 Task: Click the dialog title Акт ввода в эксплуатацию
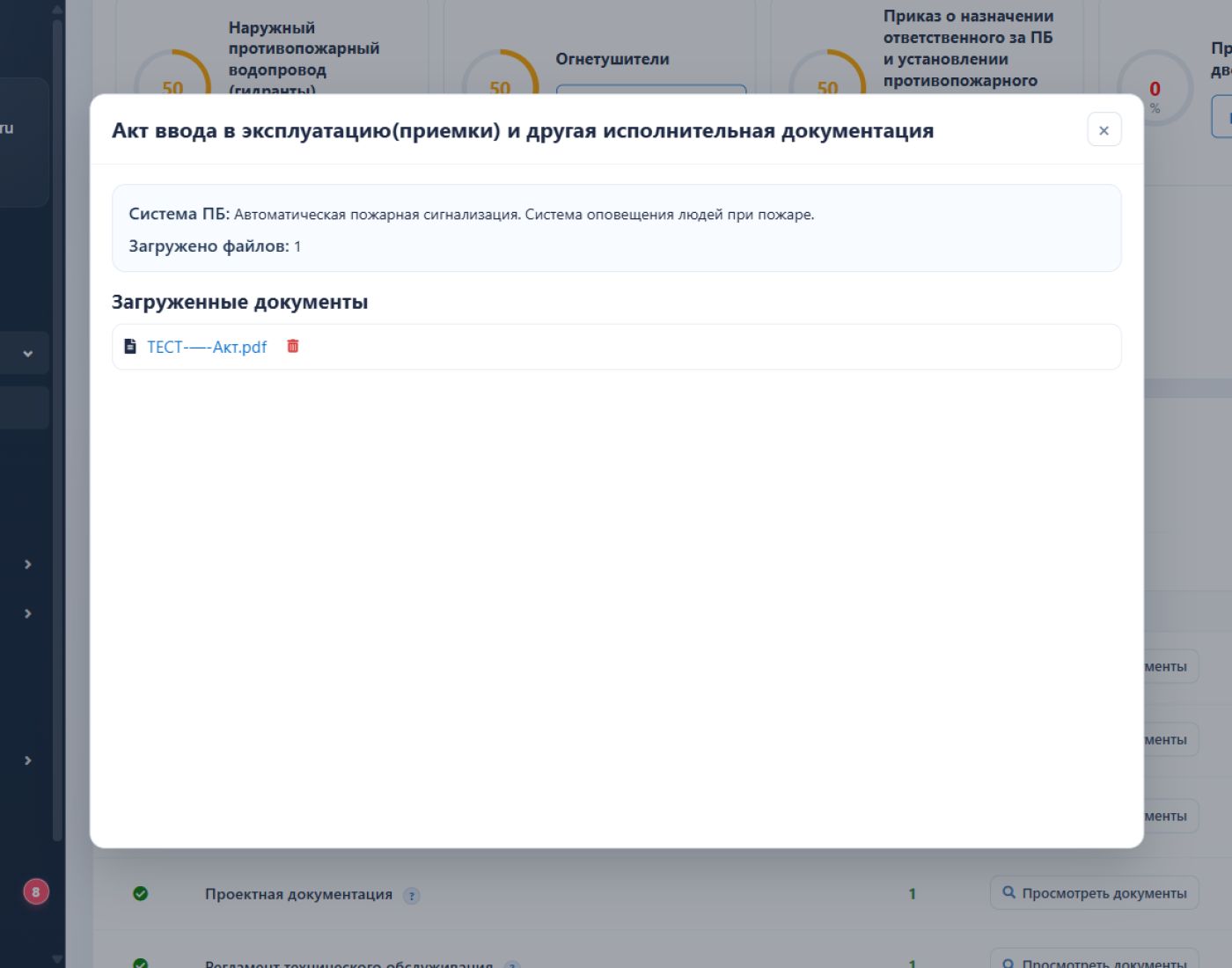[x=523, y=130]
